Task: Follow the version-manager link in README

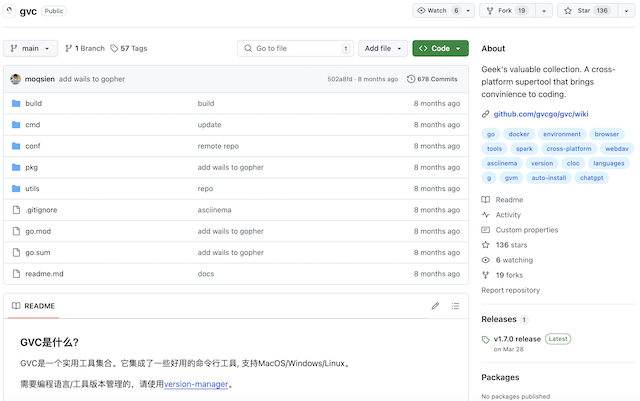Action: 196,384
